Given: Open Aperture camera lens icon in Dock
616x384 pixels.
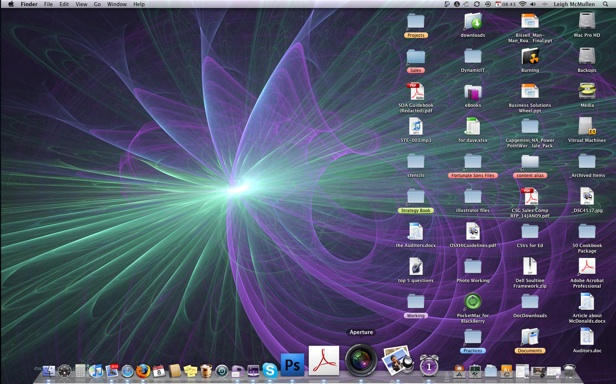Looking at the screenshot, I should tap(361, 360).
